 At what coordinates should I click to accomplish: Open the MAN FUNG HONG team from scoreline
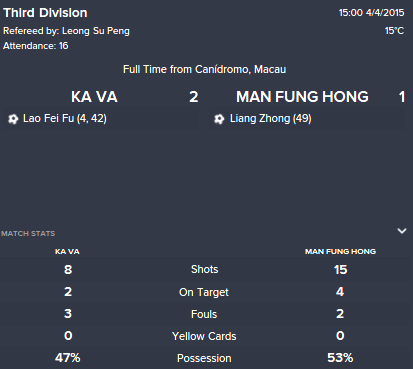point(302,97)
